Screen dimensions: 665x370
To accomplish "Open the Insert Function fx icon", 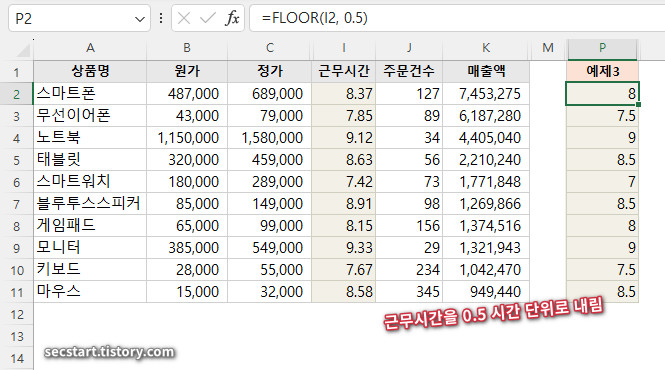I will point(232,18).
